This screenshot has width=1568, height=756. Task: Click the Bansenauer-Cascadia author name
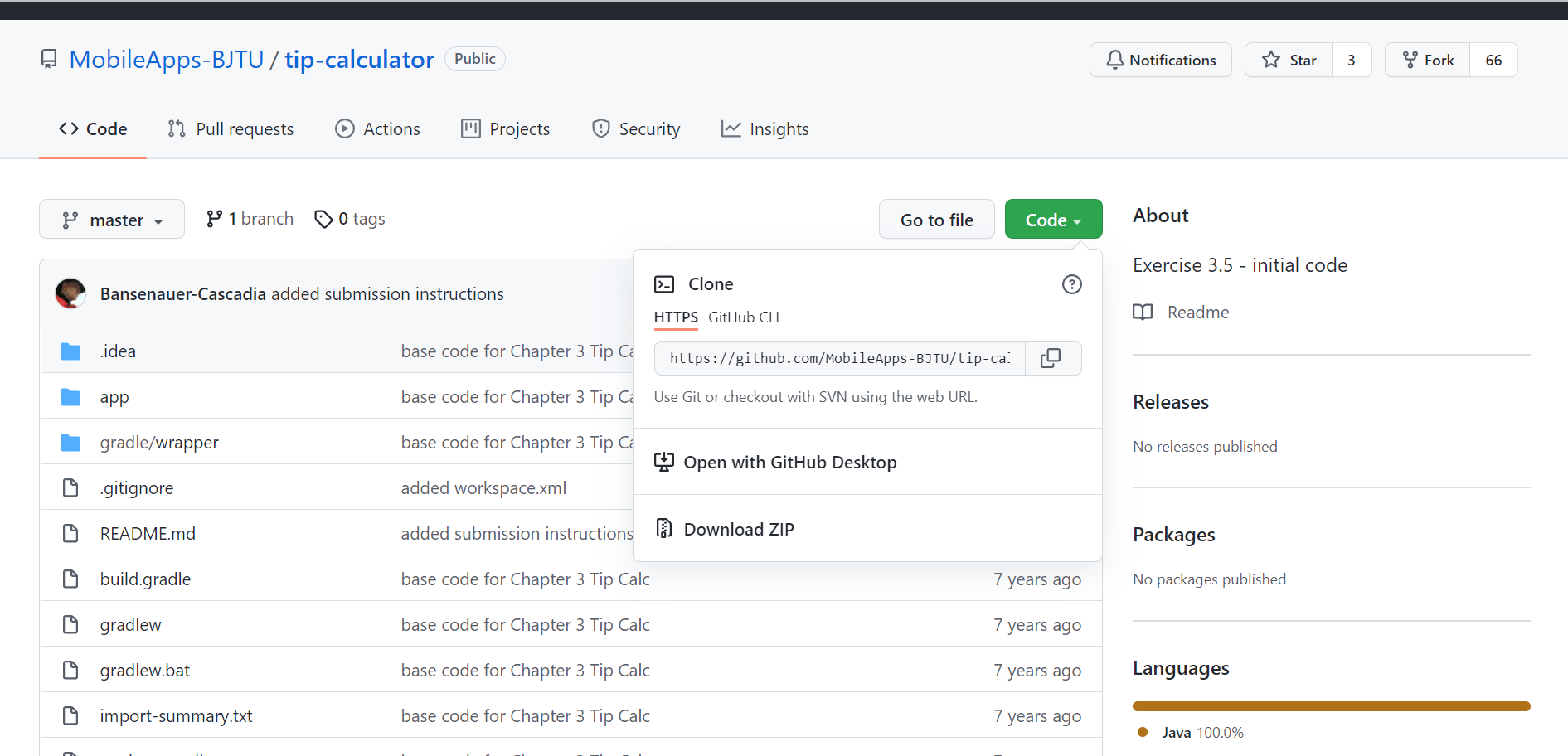pyautogui.click(x=183, y=294)
